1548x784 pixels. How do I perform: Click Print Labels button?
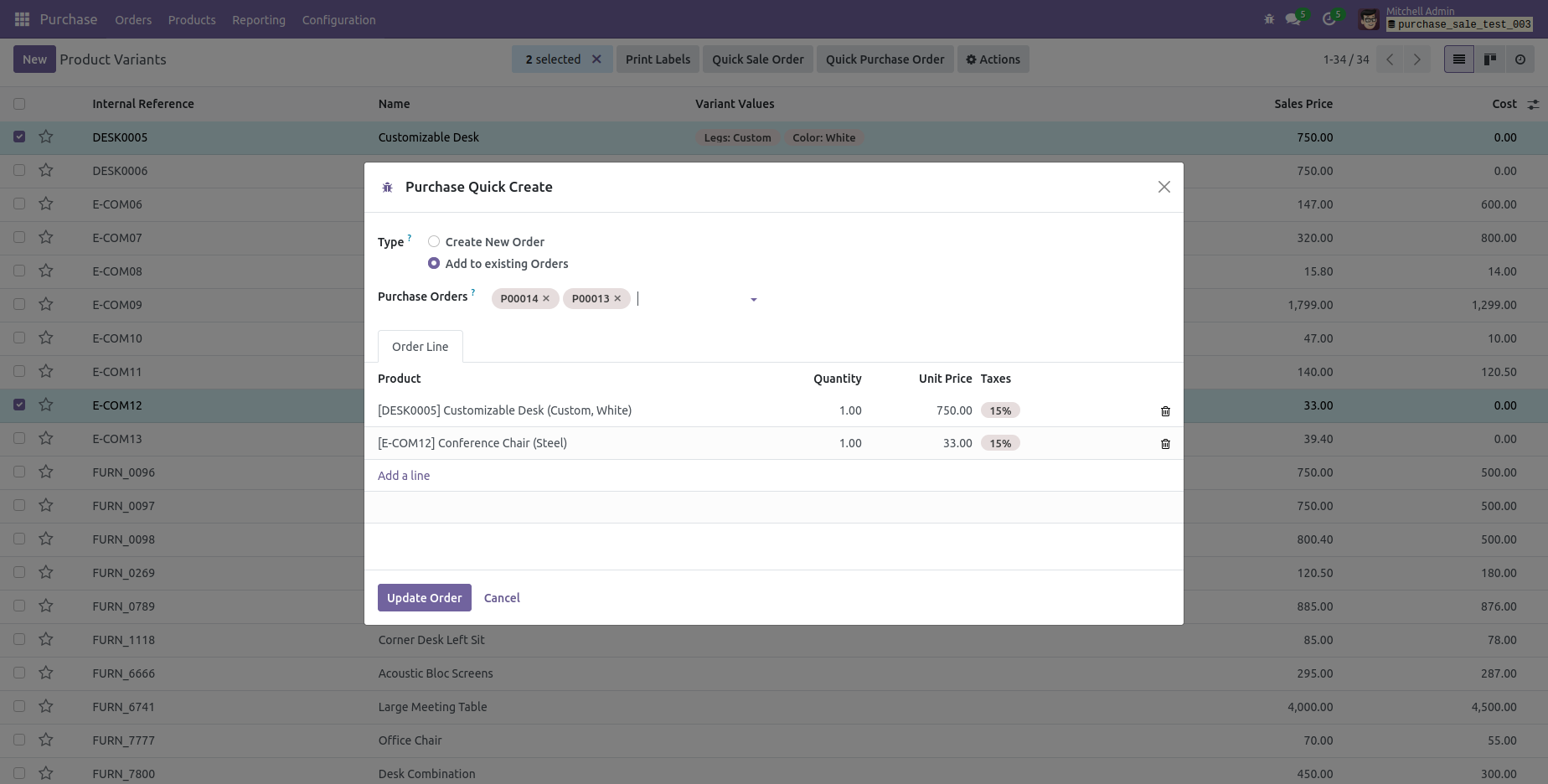pos(658,59)
